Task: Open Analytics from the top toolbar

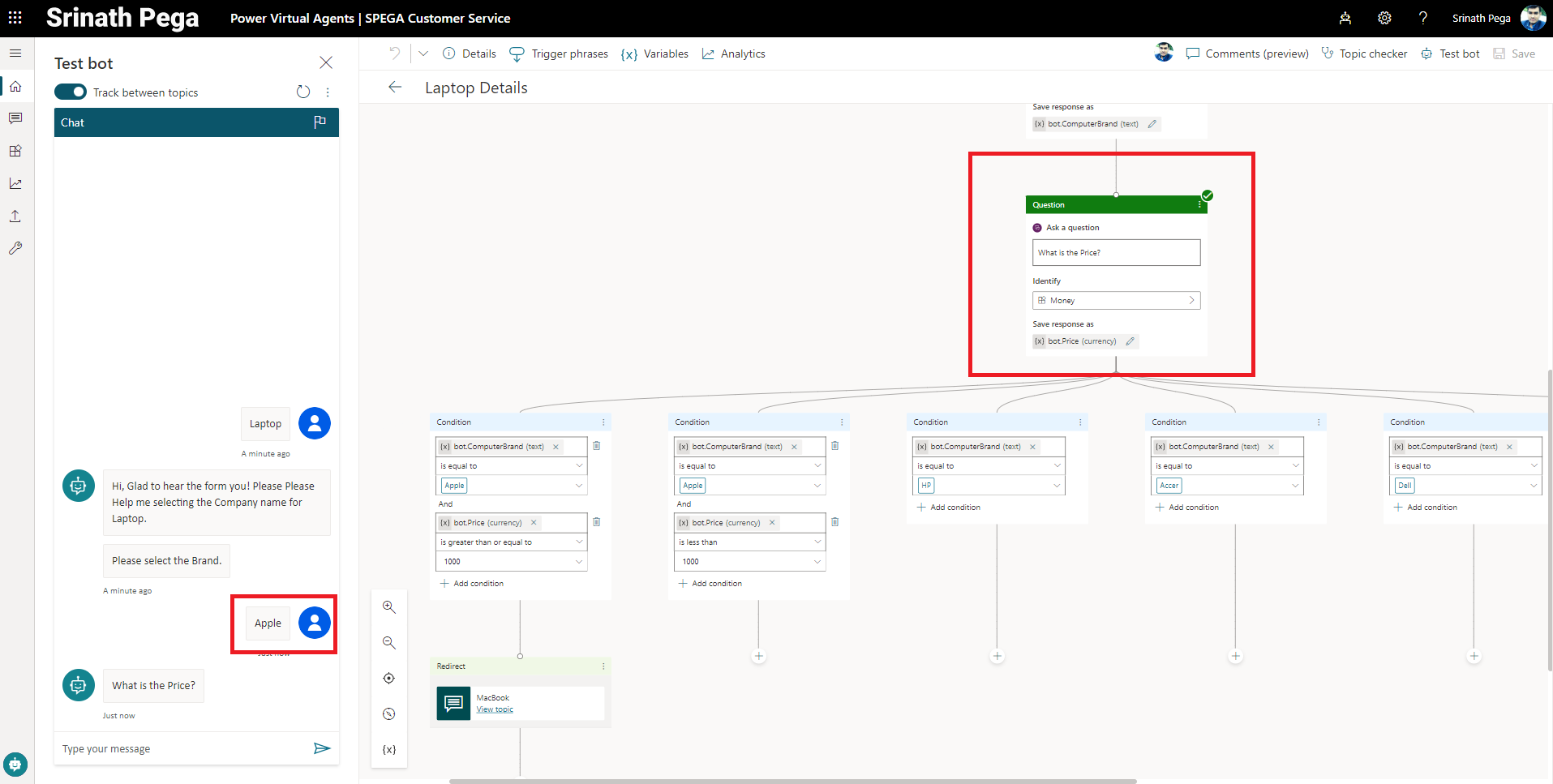Action: 733,54
